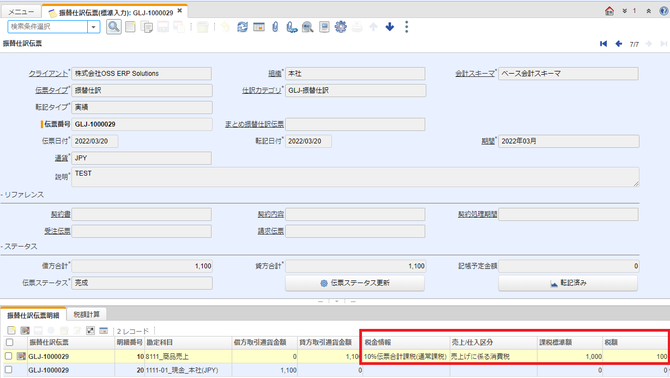Collapse the header with the double up chevron

pos(649,11)
